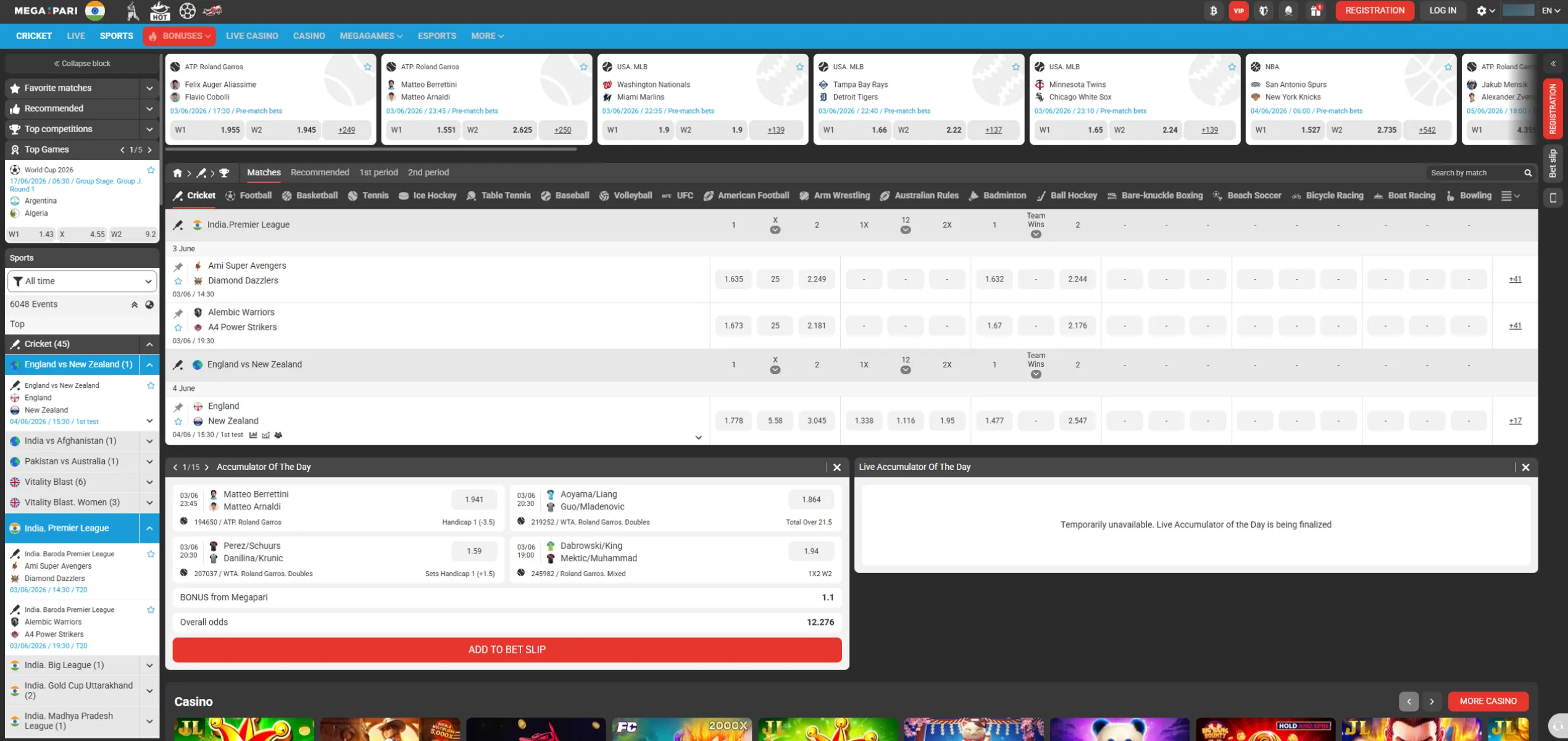1568x741 pixels.
Task: Select the Table Tennis sport filter
Action: (x=499, y=196)
